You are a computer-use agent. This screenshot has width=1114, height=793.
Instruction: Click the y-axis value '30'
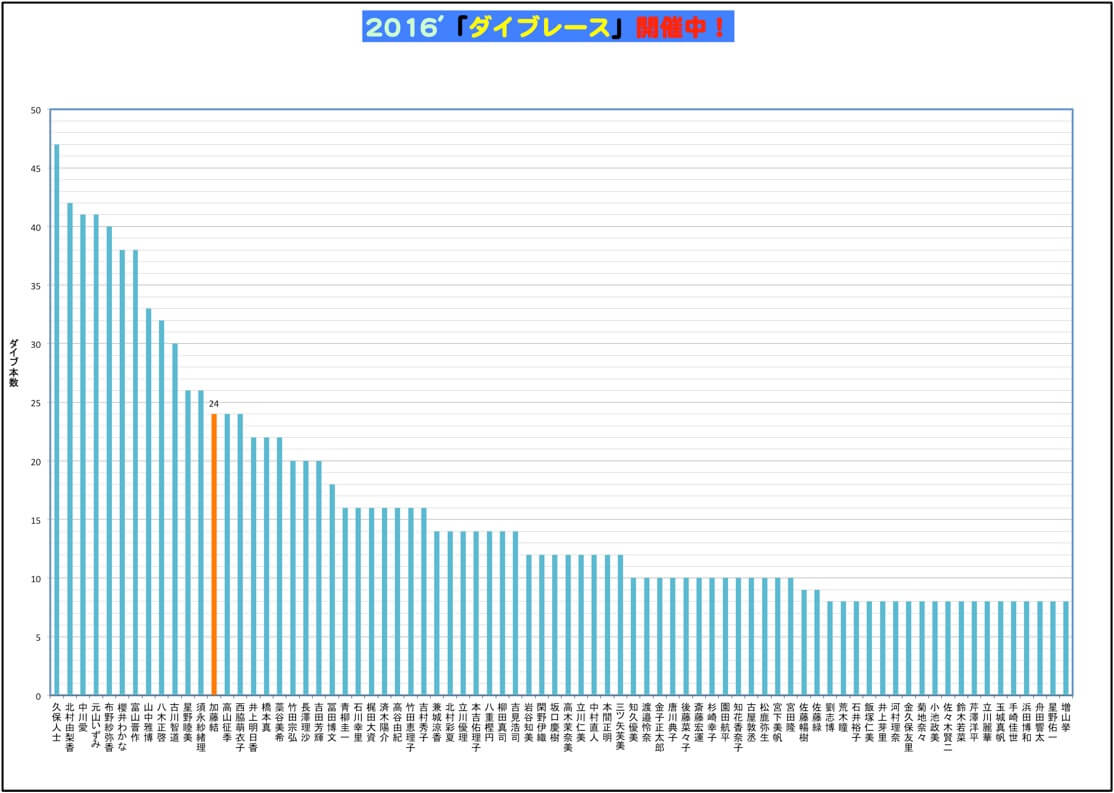click(x=36, y=345)
